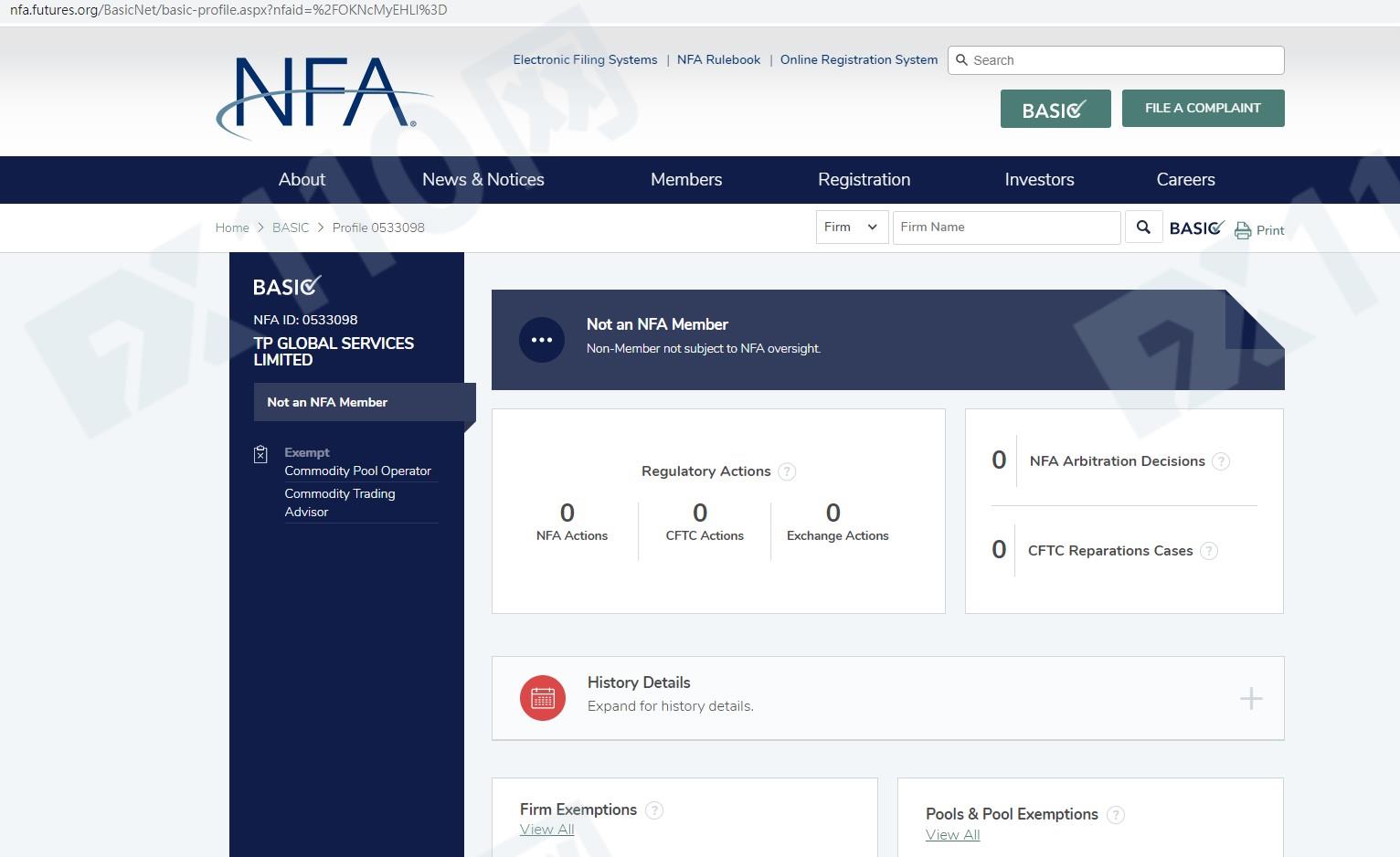Click the magnifier search button beside Firm Name
The image size is (1400, 857).
click(x=1143, y=227)
